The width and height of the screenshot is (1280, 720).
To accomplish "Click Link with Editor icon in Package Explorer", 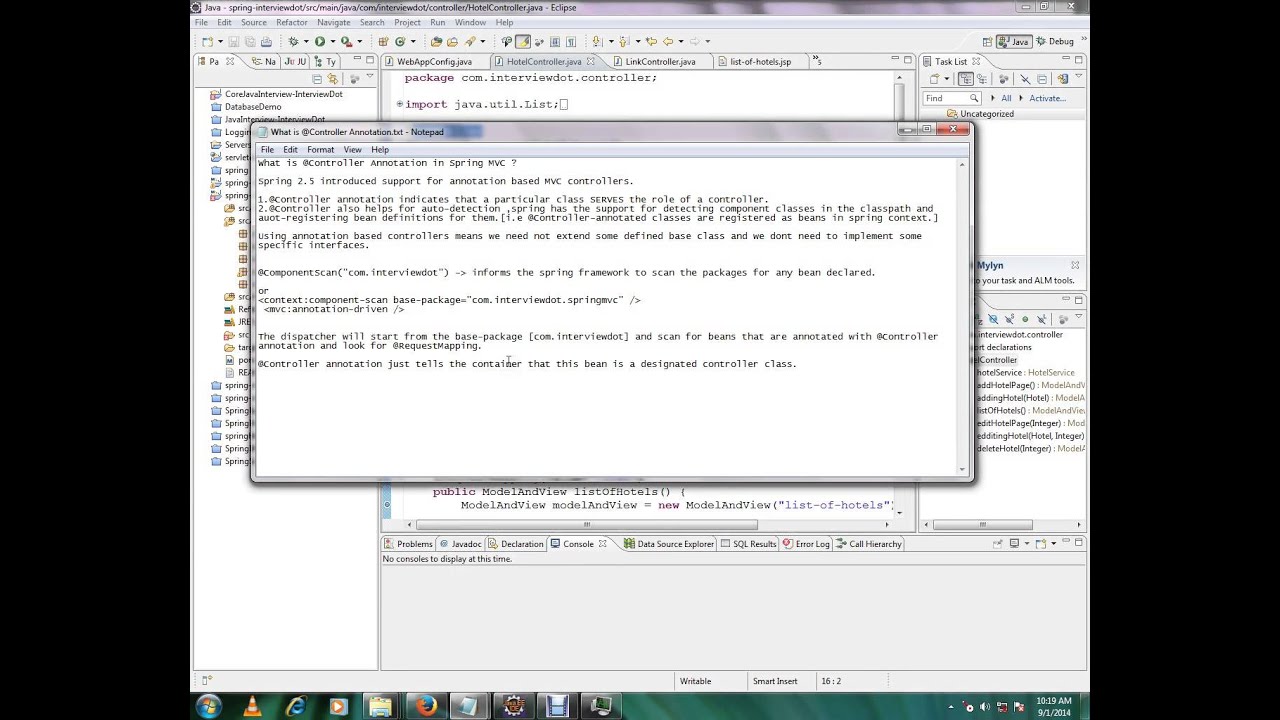I will point(333,78).
